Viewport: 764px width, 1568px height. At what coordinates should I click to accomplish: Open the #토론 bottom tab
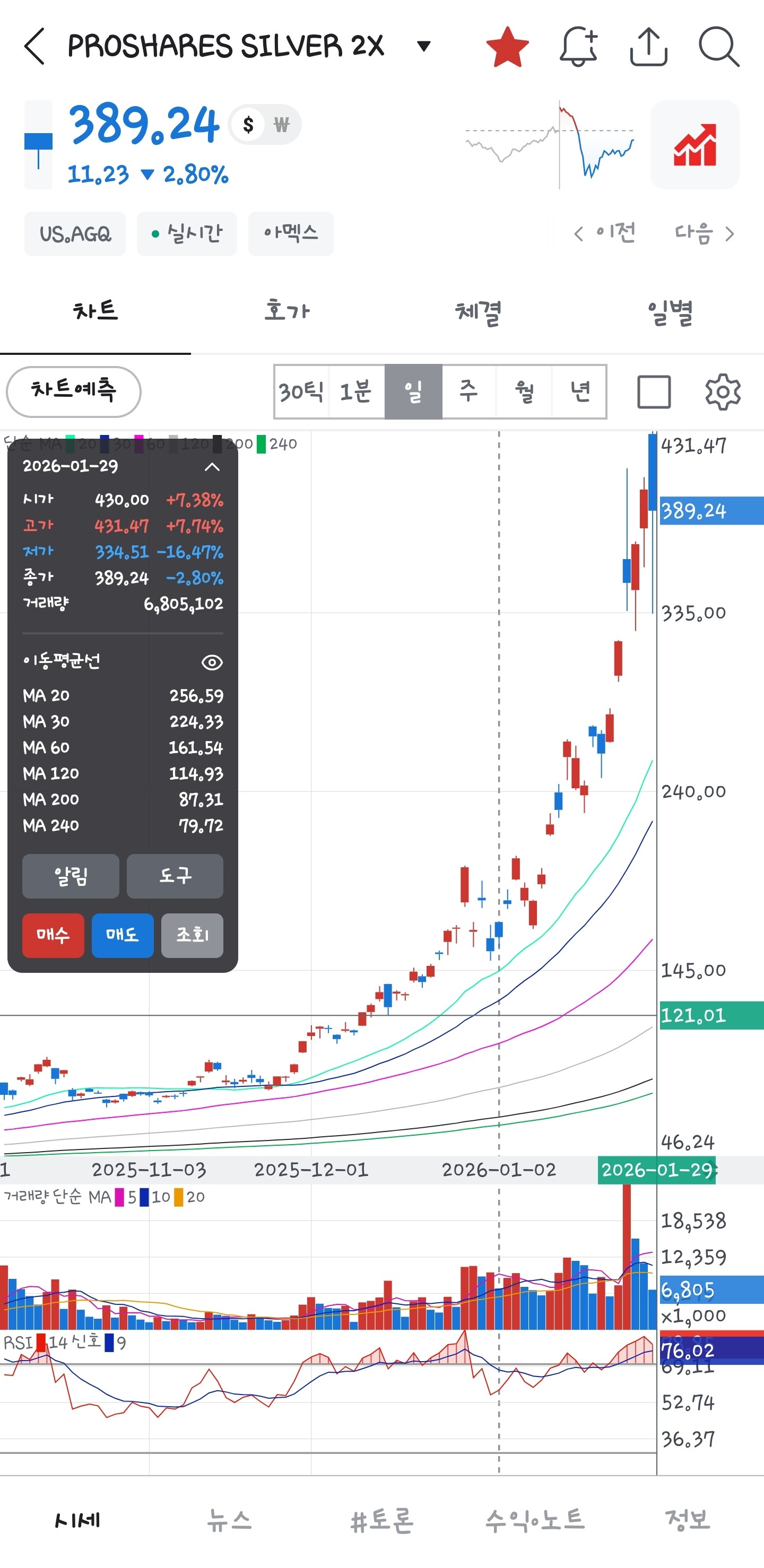(x=383, y=1520)
